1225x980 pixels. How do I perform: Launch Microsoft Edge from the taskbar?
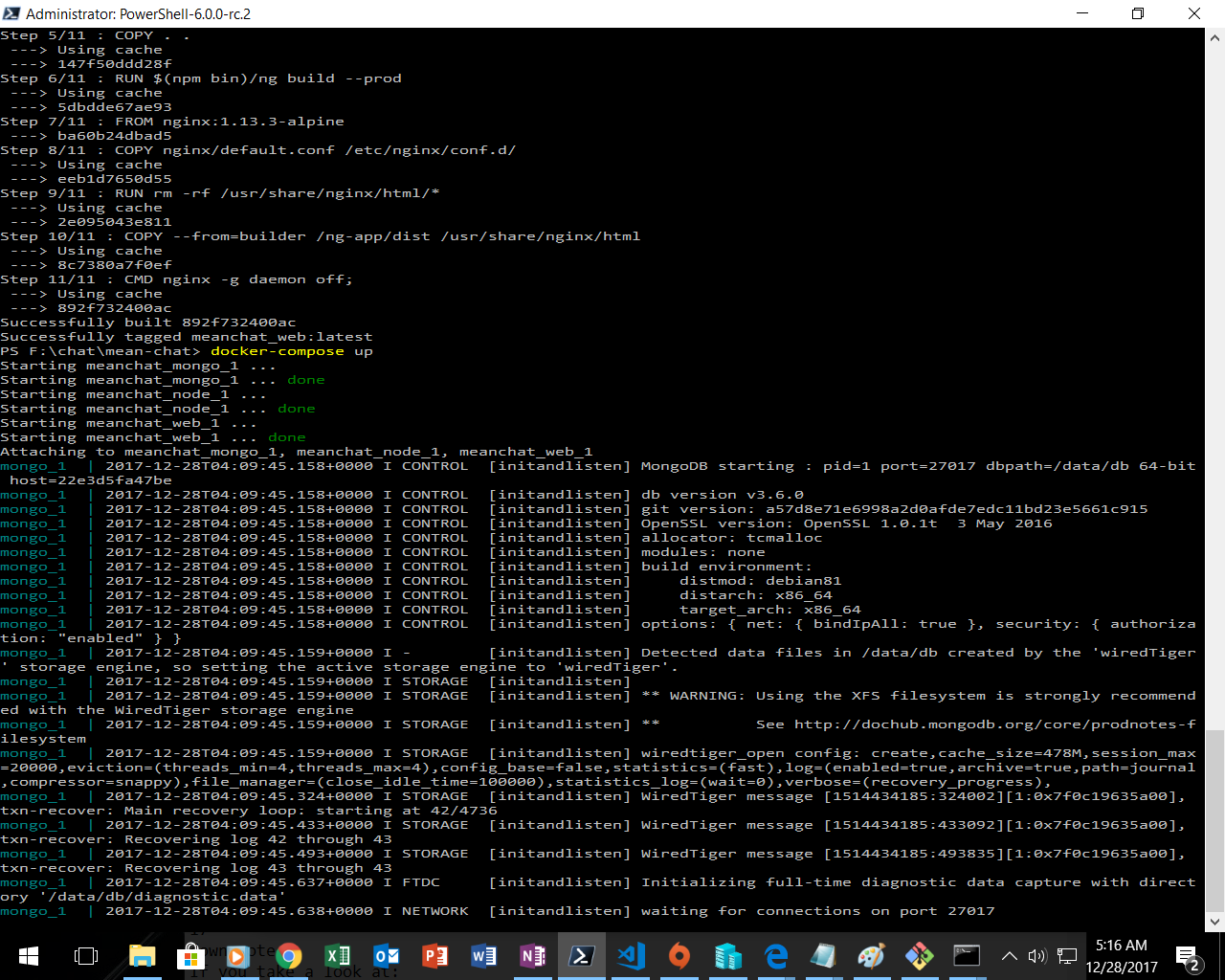(777, 956)
